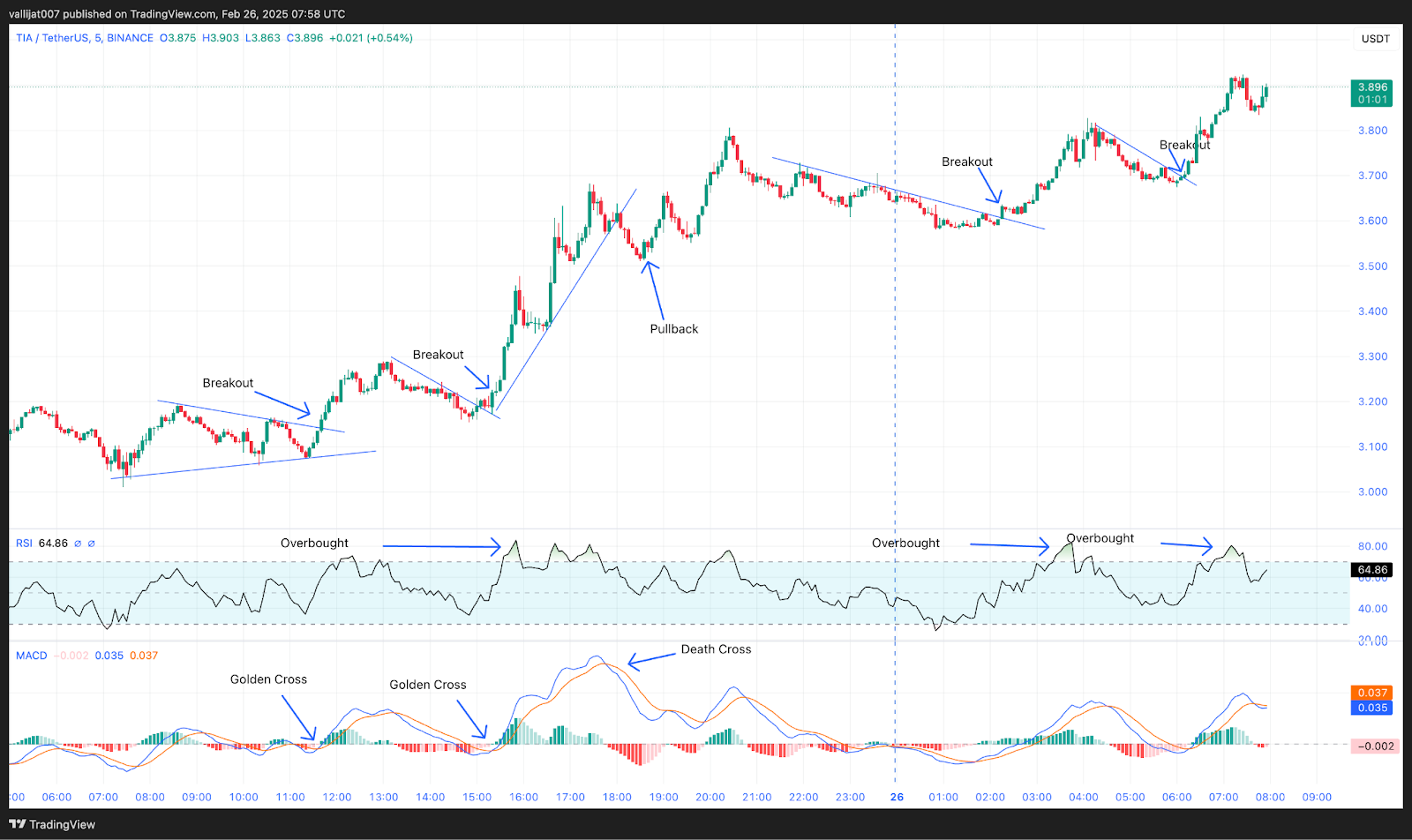
Task: Click the vallijat007 published header text
Action: (x=176, y=14)
